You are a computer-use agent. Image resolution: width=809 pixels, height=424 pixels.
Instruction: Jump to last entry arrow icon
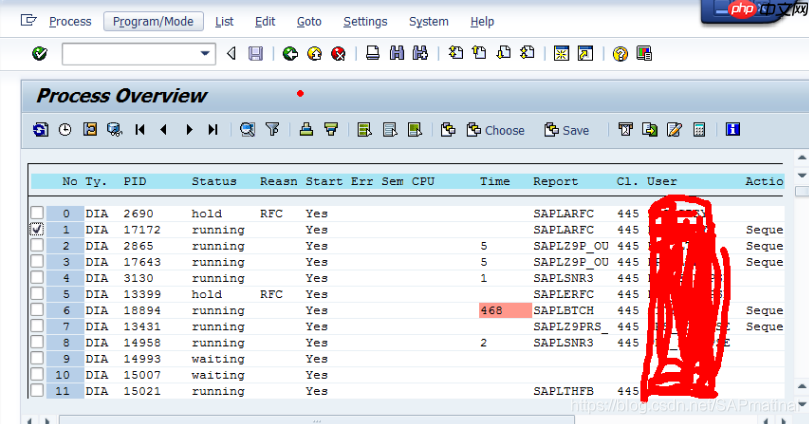click(213, 129)
